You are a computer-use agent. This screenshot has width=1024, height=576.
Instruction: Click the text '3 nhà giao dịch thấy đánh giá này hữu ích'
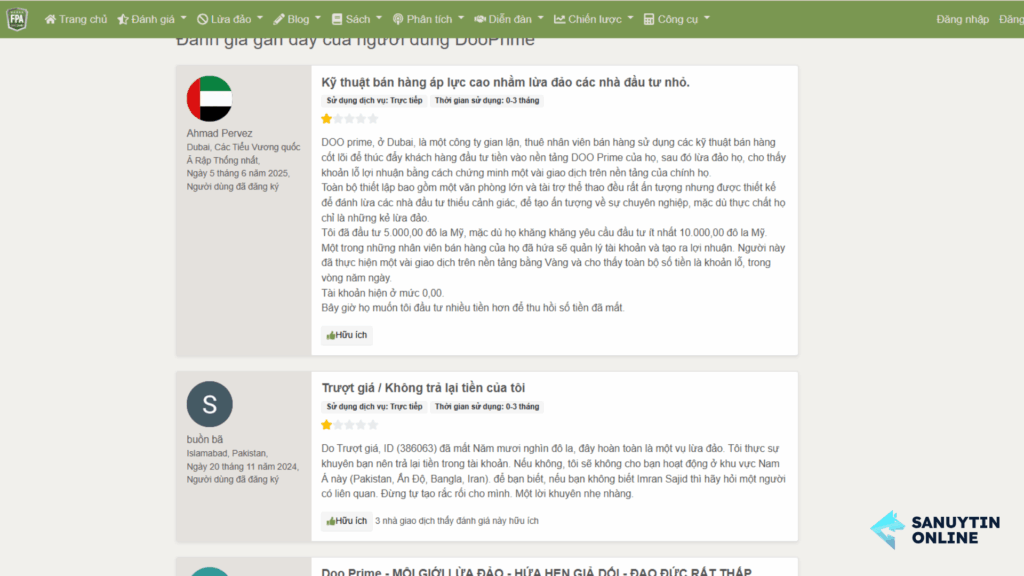pyautogui.click(x=456, y=521)
